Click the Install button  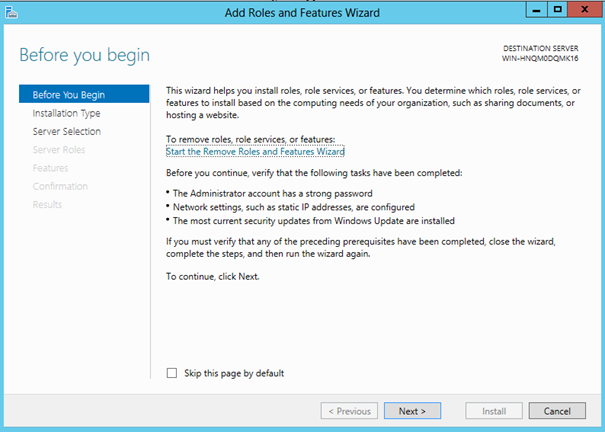click(494, 411)
